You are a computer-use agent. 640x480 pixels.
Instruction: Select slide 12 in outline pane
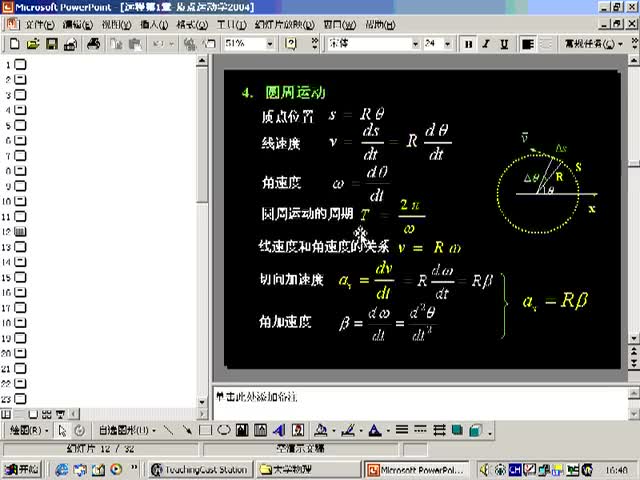click(x=20, y=232)
